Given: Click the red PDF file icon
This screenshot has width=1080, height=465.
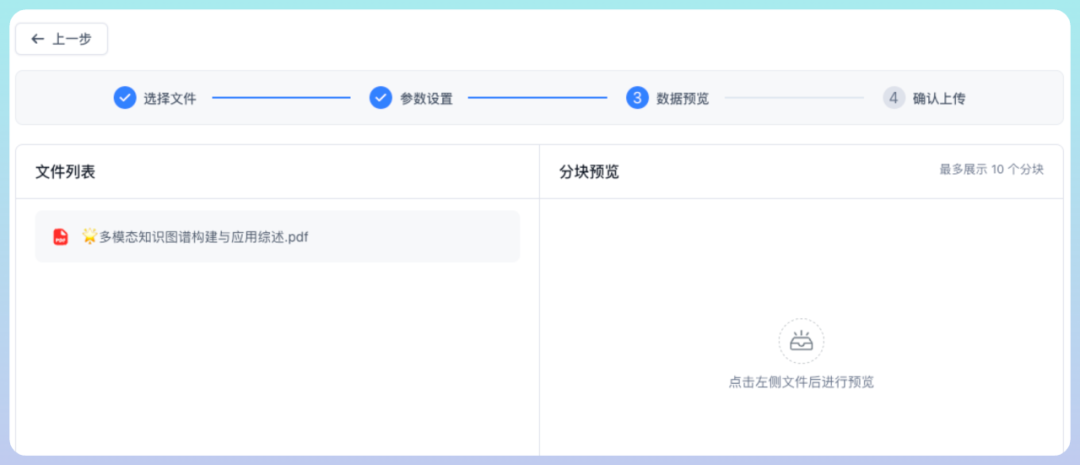Looking at the screenshot, I should point(61,237).
